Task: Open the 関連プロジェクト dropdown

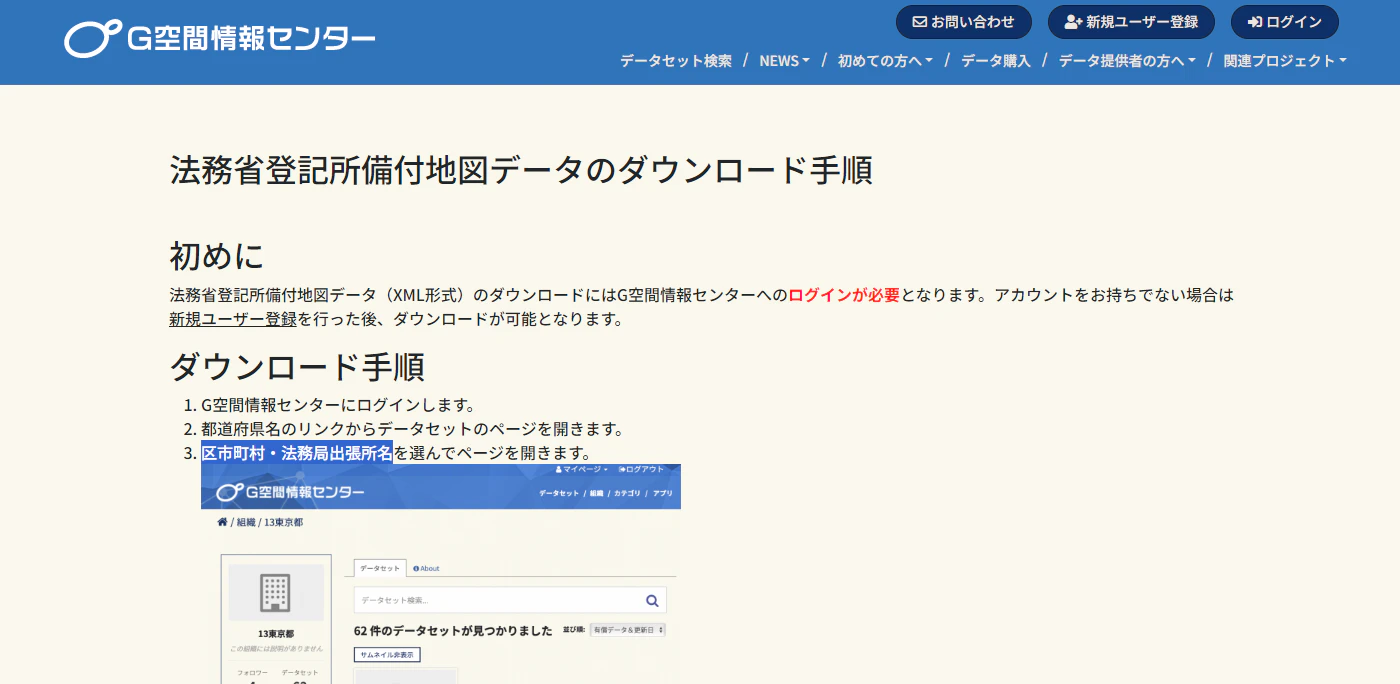Action: click(x=1285, y=61)
